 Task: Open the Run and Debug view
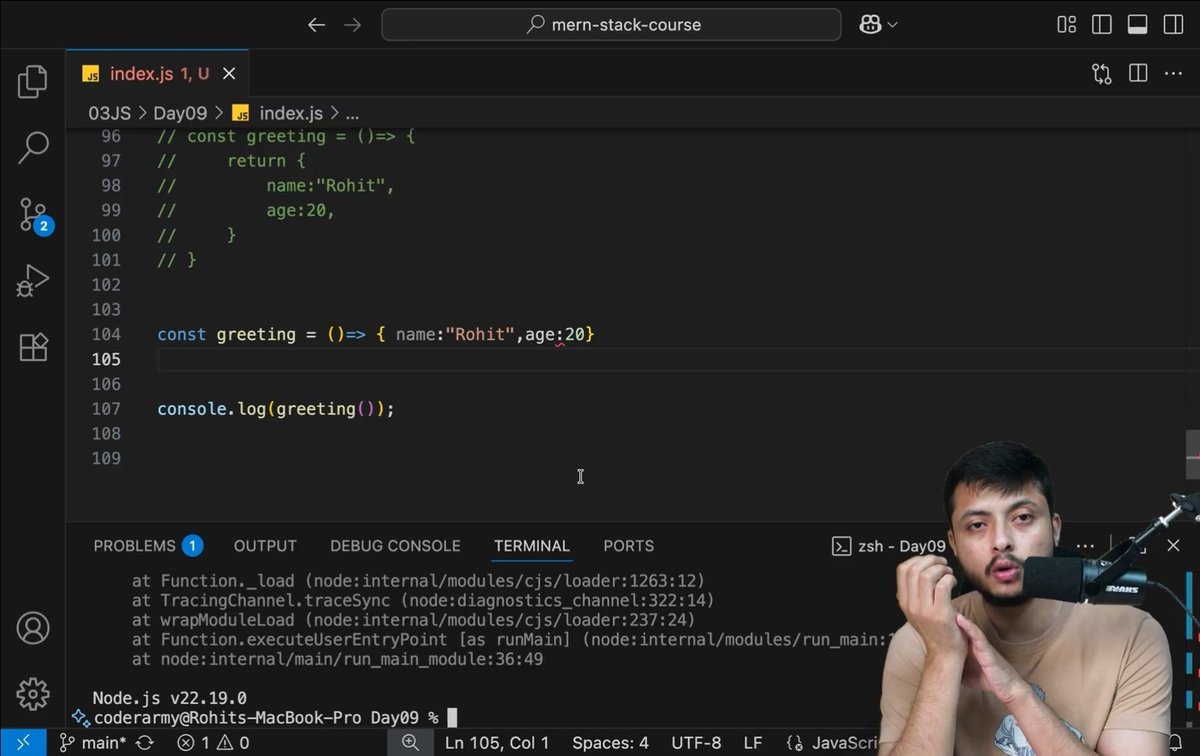click(x=33, y=281)
